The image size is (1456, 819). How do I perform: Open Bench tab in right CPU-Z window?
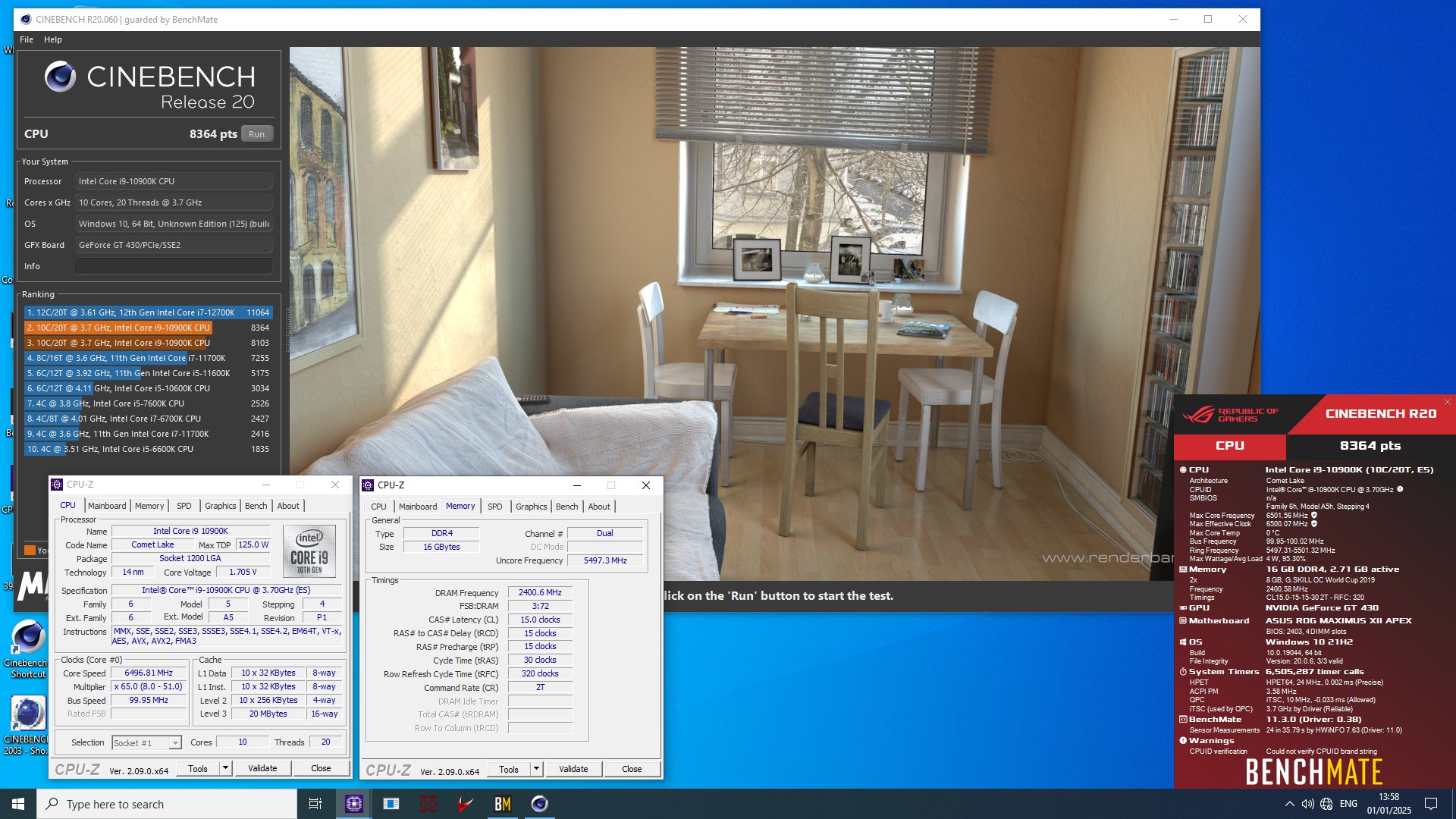tap(567, 507)
